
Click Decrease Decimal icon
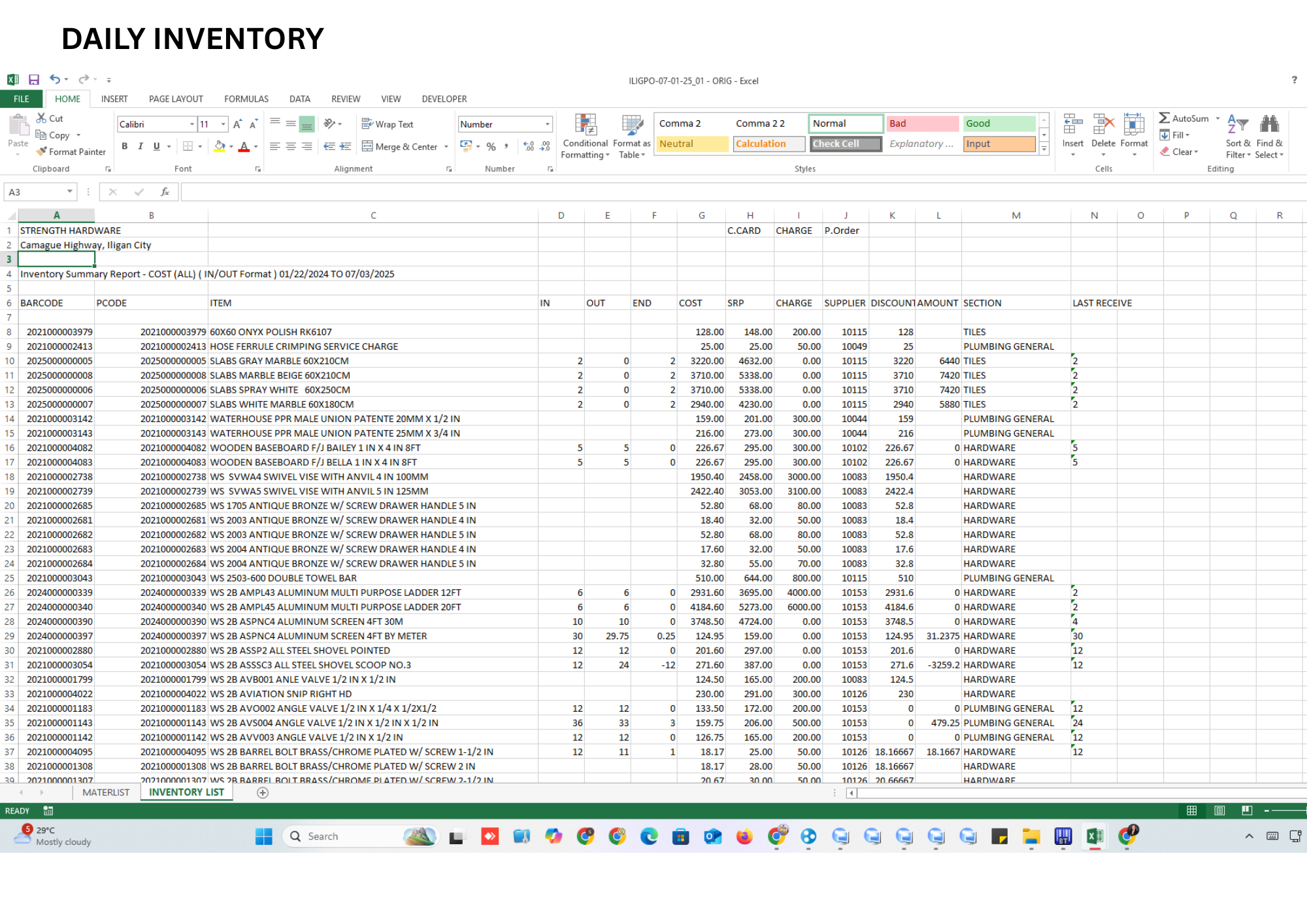pos(544,146)
